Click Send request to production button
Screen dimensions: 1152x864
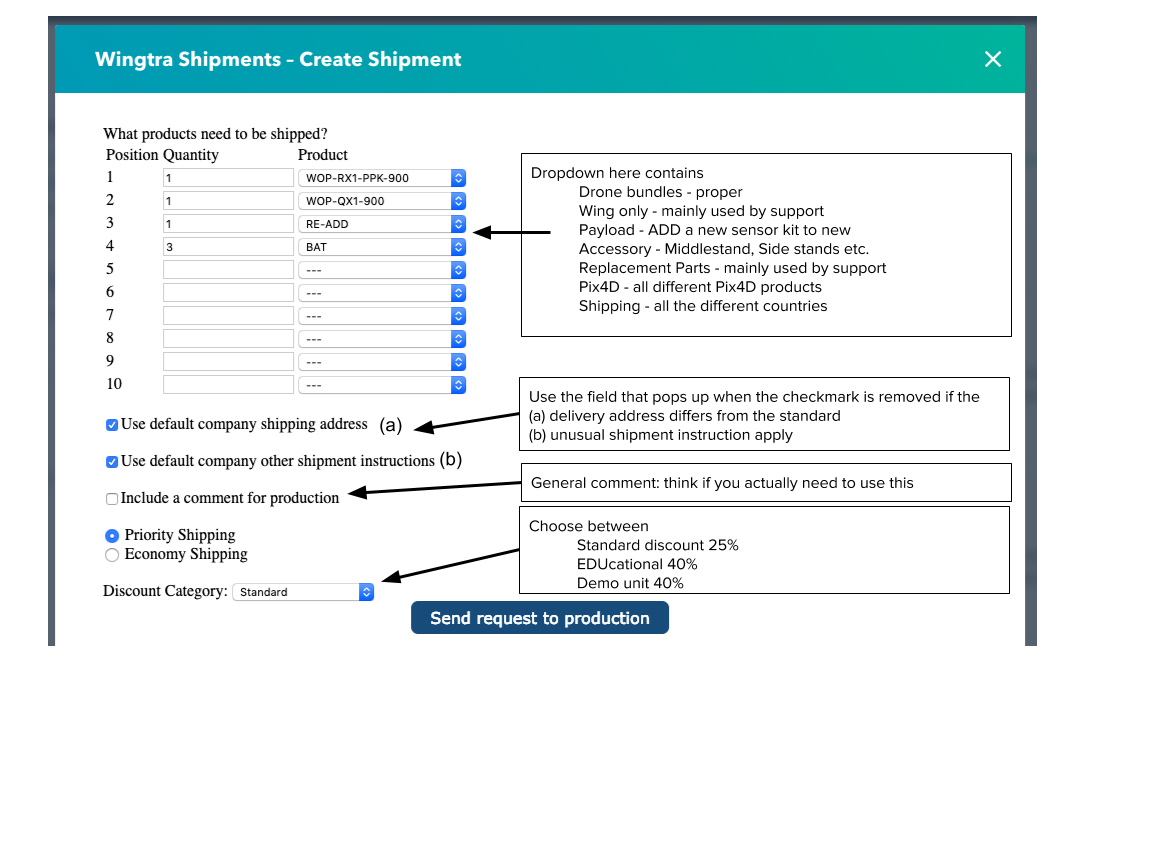tap(539, 618)
